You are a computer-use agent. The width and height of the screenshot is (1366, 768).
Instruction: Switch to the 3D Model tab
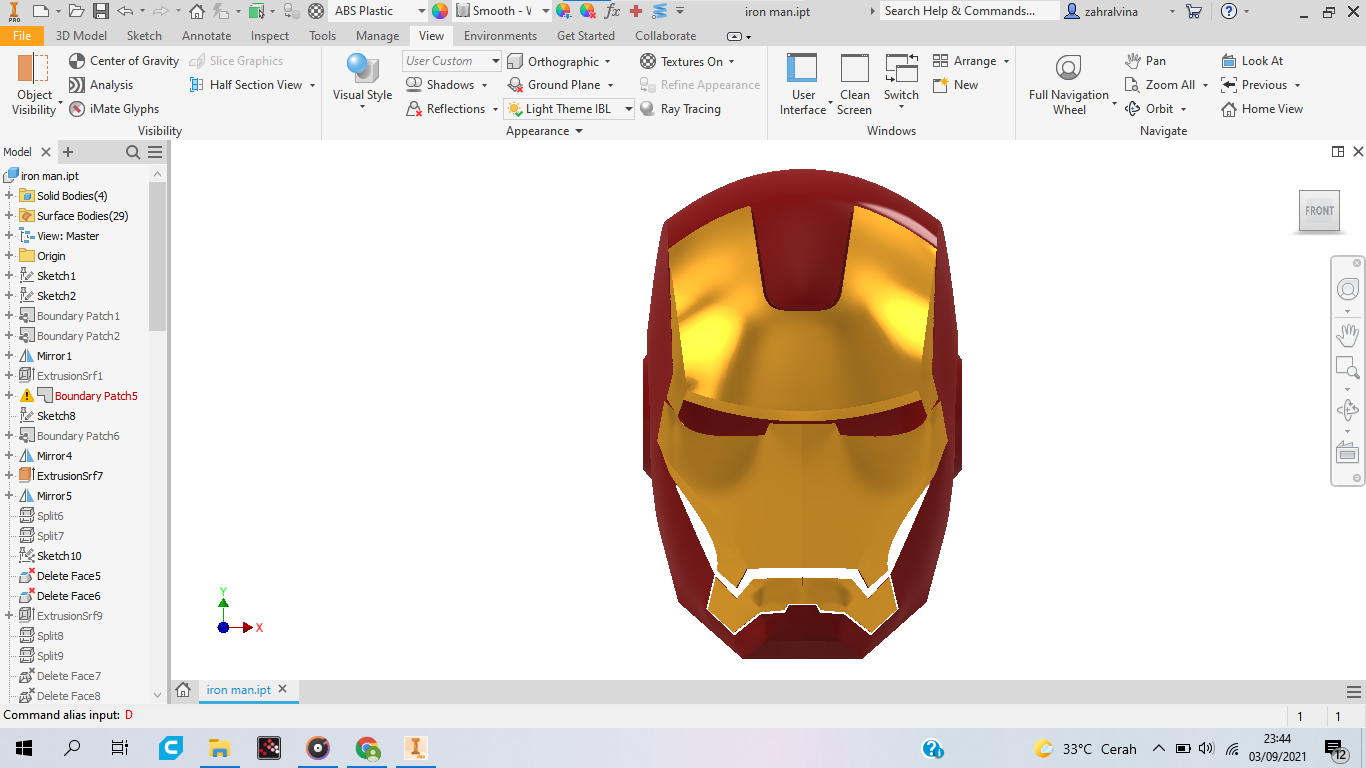tap(81, 36)
